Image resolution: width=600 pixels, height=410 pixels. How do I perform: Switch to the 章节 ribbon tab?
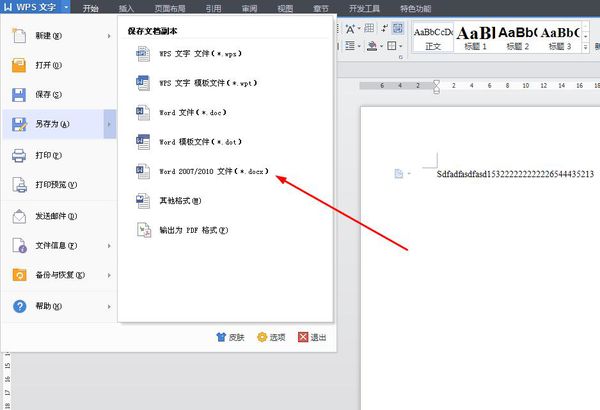click(x=321, y=8)
